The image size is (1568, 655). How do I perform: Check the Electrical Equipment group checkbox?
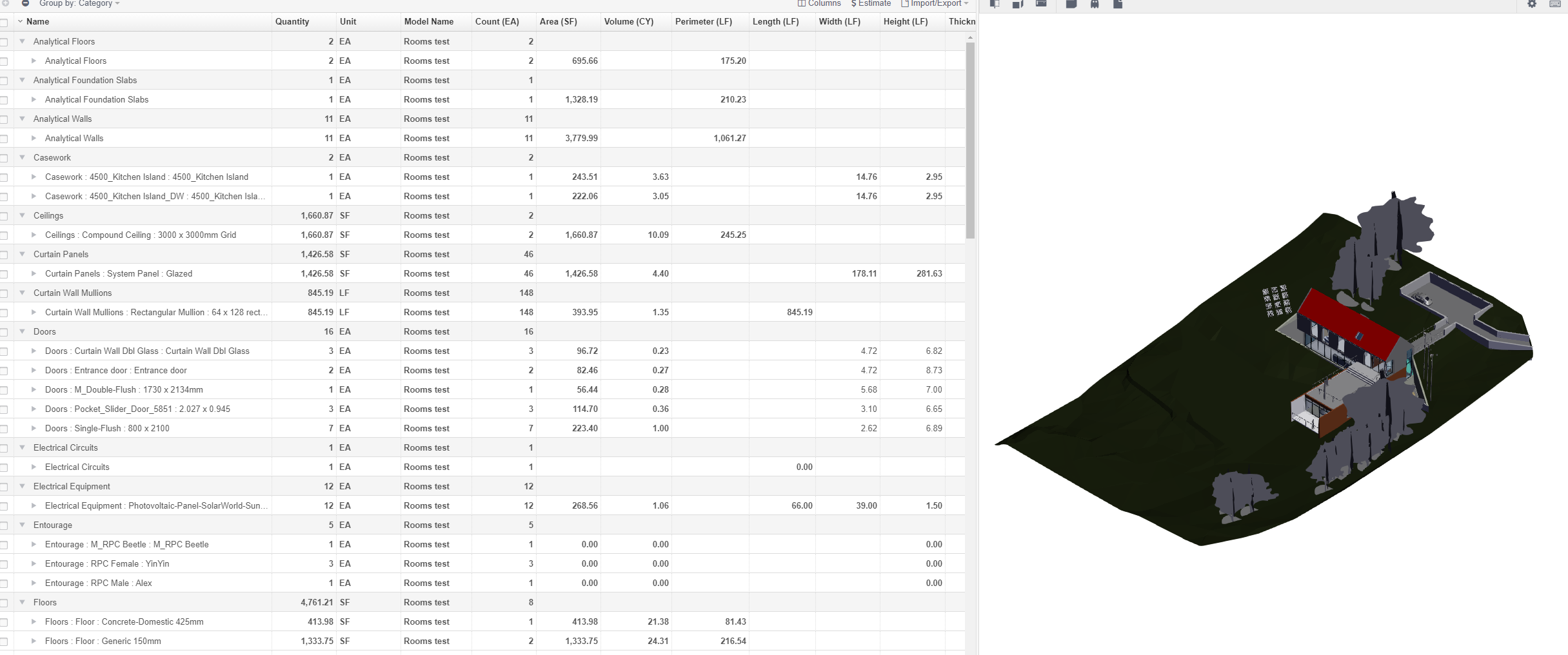(x=4, y=487)
